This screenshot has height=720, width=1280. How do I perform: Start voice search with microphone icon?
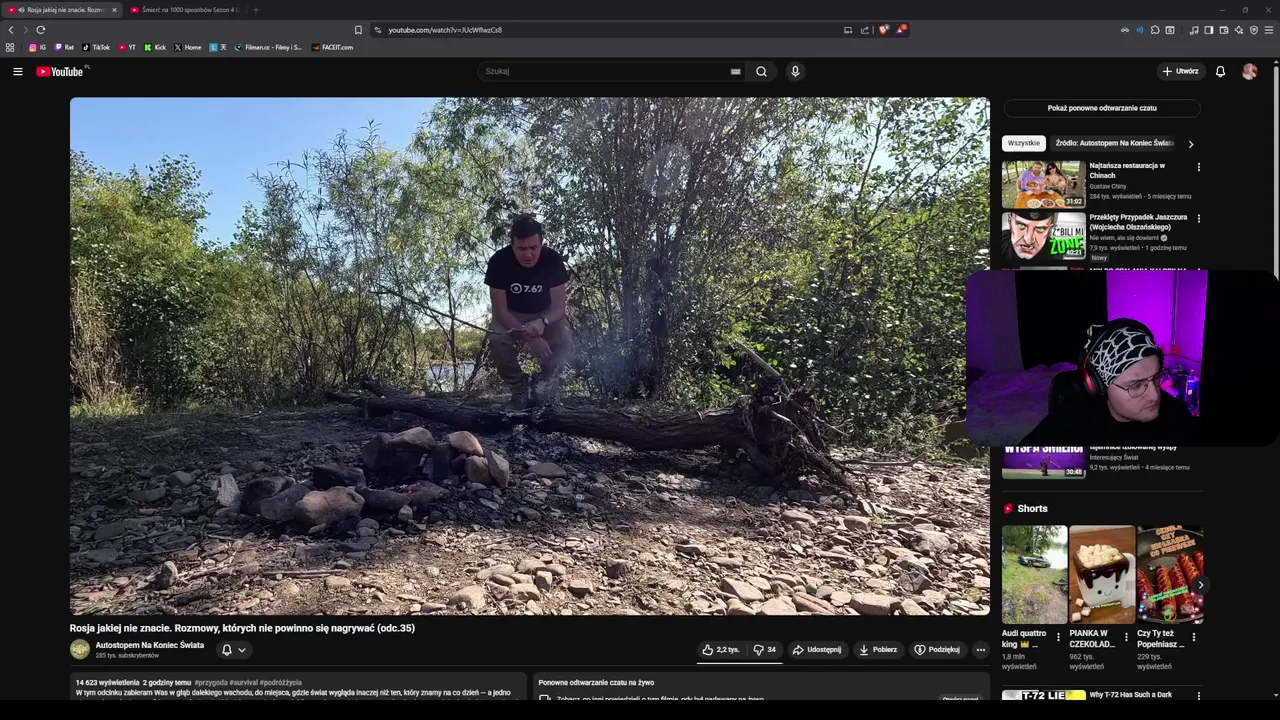click(795, 71)
